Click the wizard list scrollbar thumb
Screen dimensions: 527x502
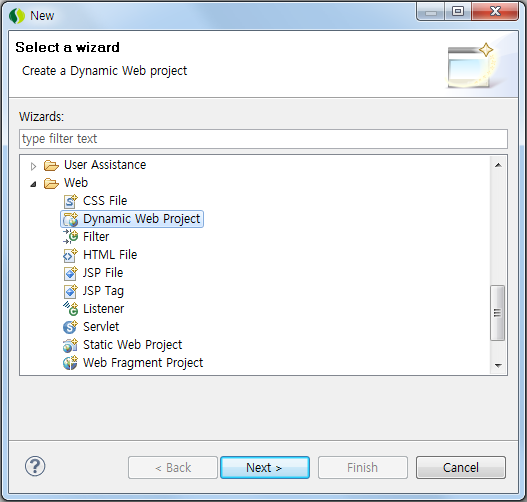tap(497, 313)
